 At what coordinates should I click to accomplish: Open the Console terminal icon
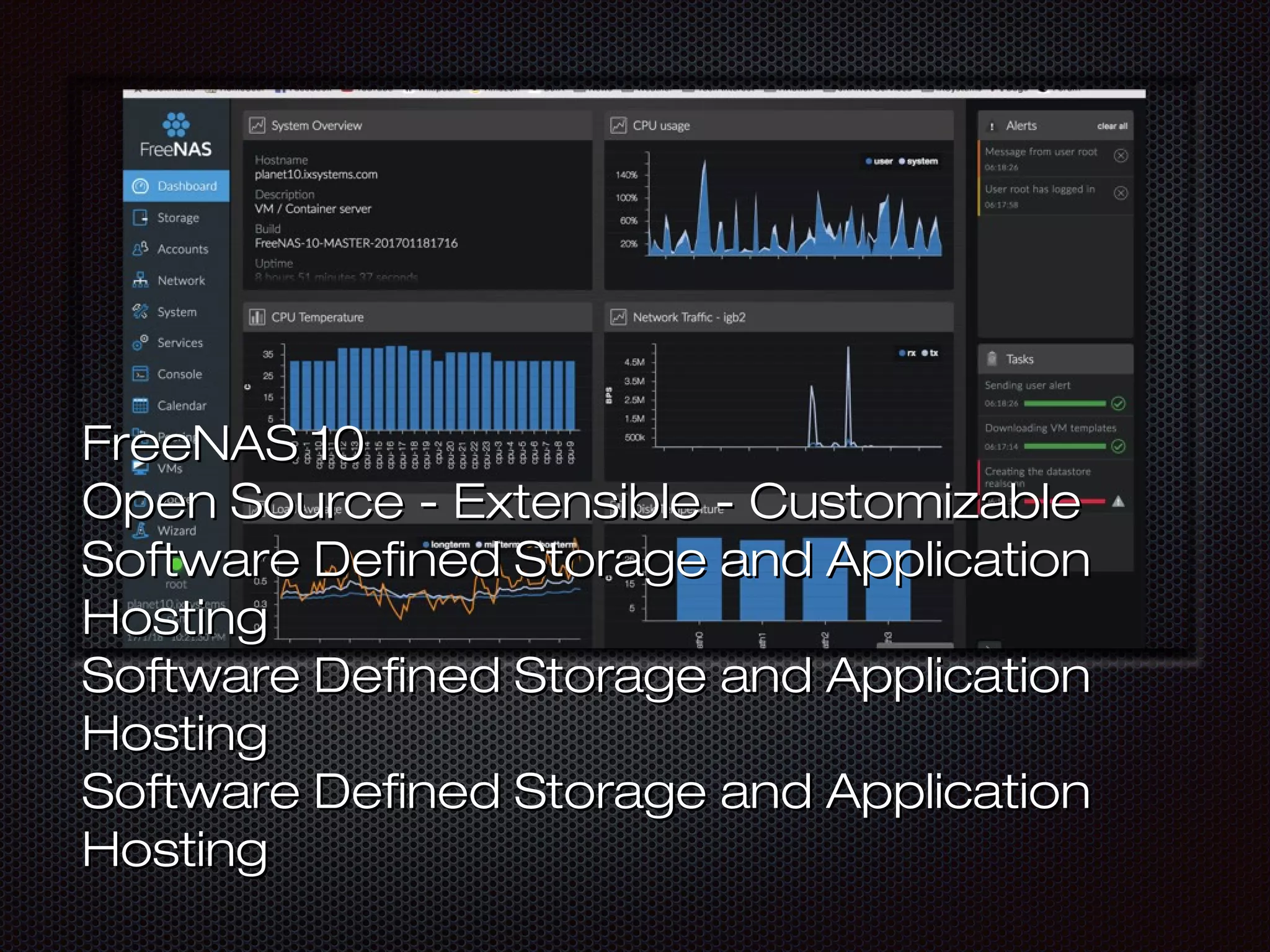coord(141,374)
